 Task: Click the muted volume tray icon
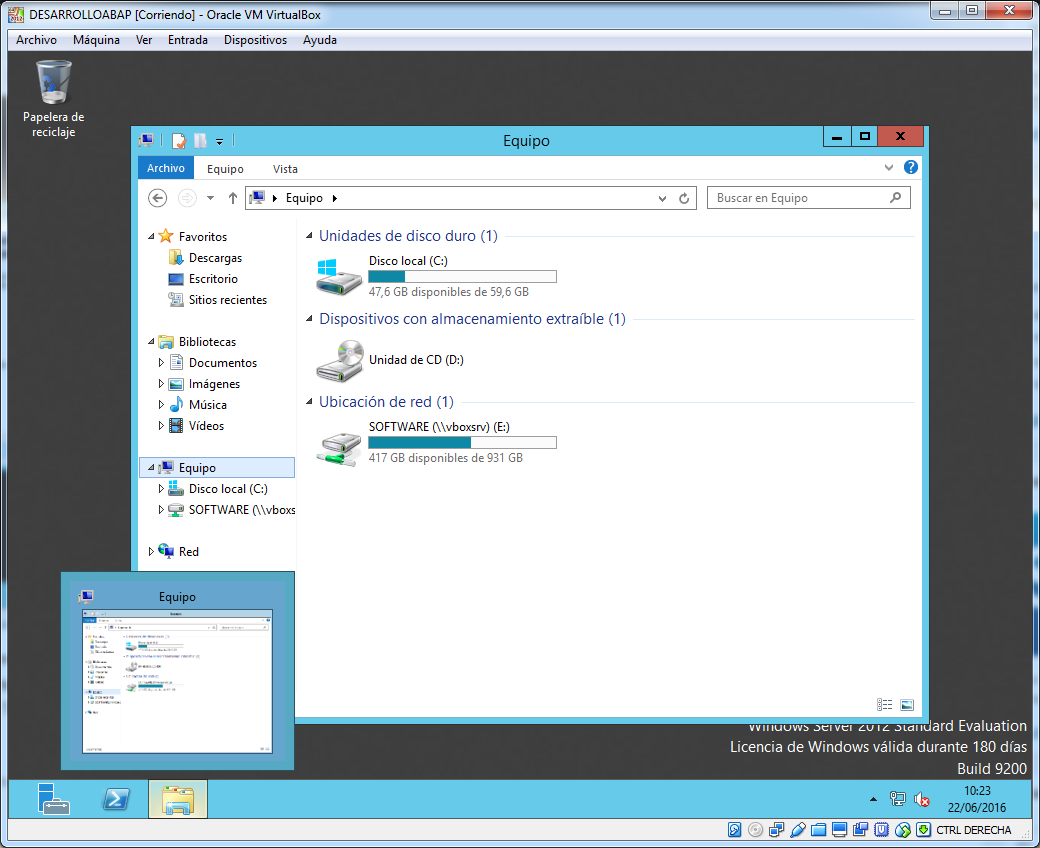(x=922, y=800)
